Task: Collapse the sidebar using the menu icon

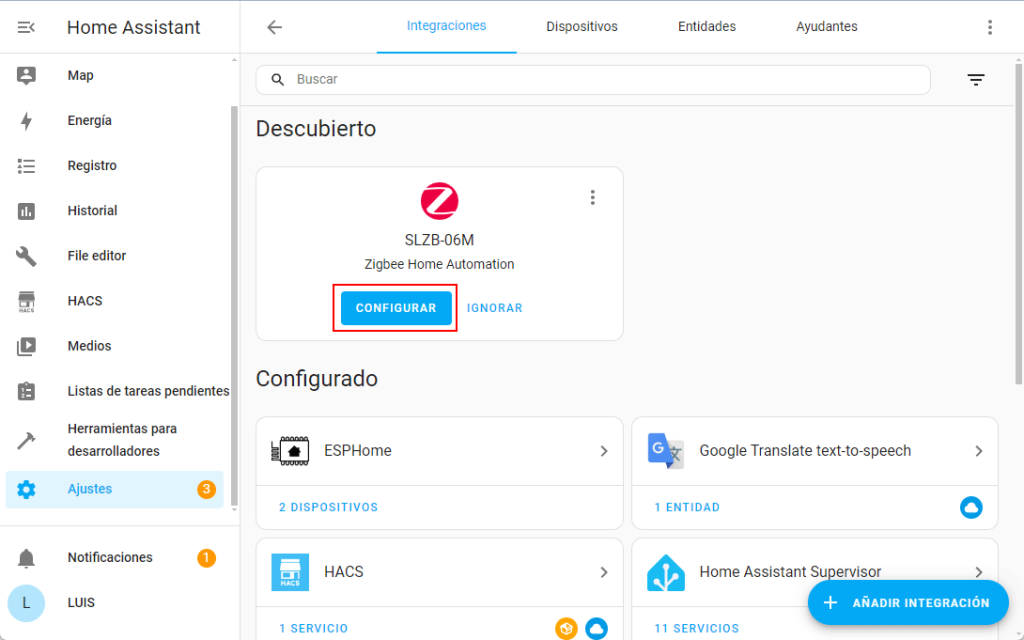Action: coord(26,28)
